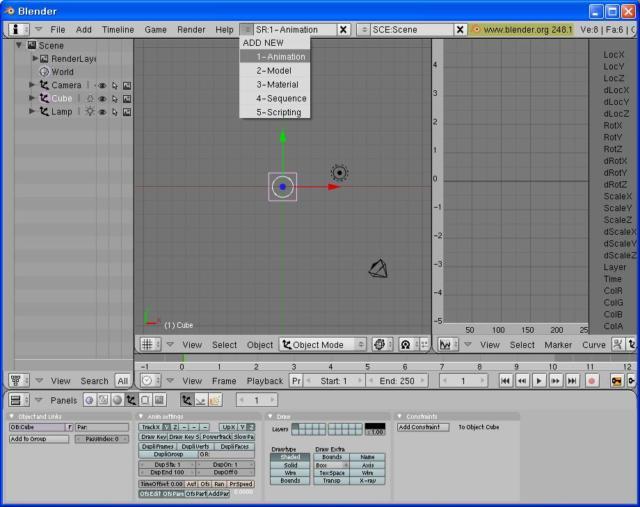Open the Object Mode dropdown
Viewport: 640px width, 507px height.
[323, 345]
